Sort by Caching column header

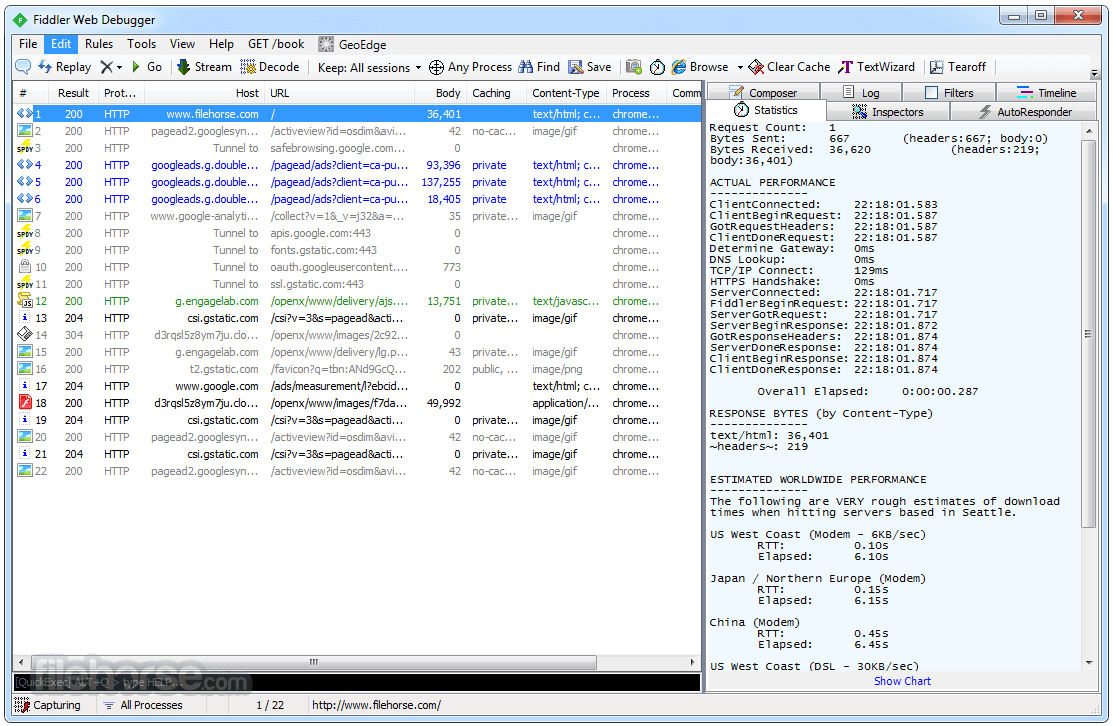[497, 93]
